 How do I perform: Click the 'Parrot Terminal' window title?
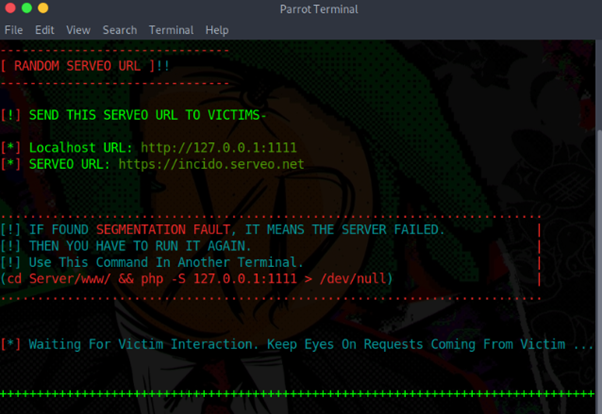319,9
